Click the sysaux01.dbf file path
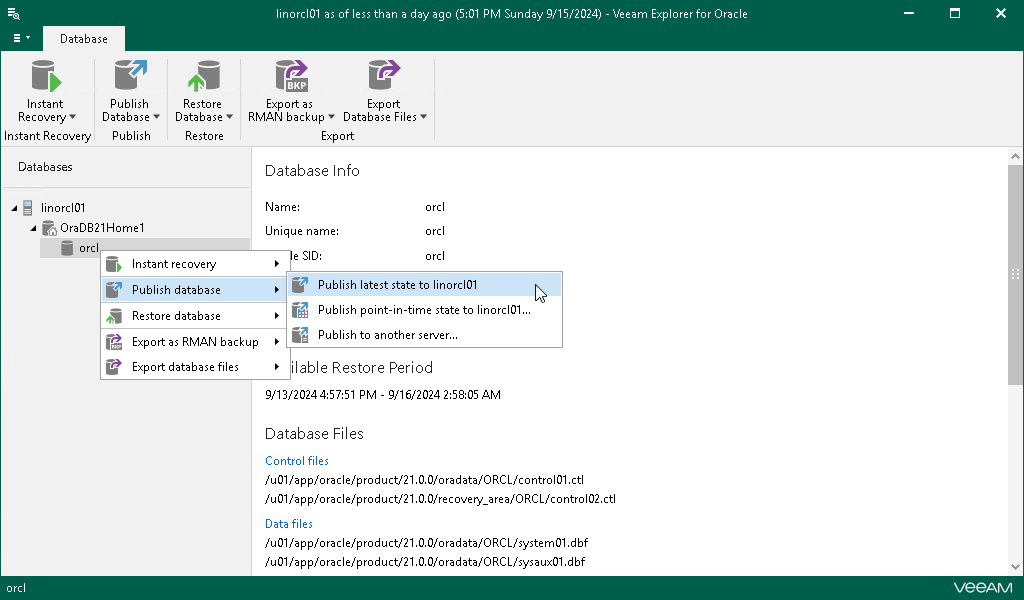1024x600 pixels. click(425, 561)
